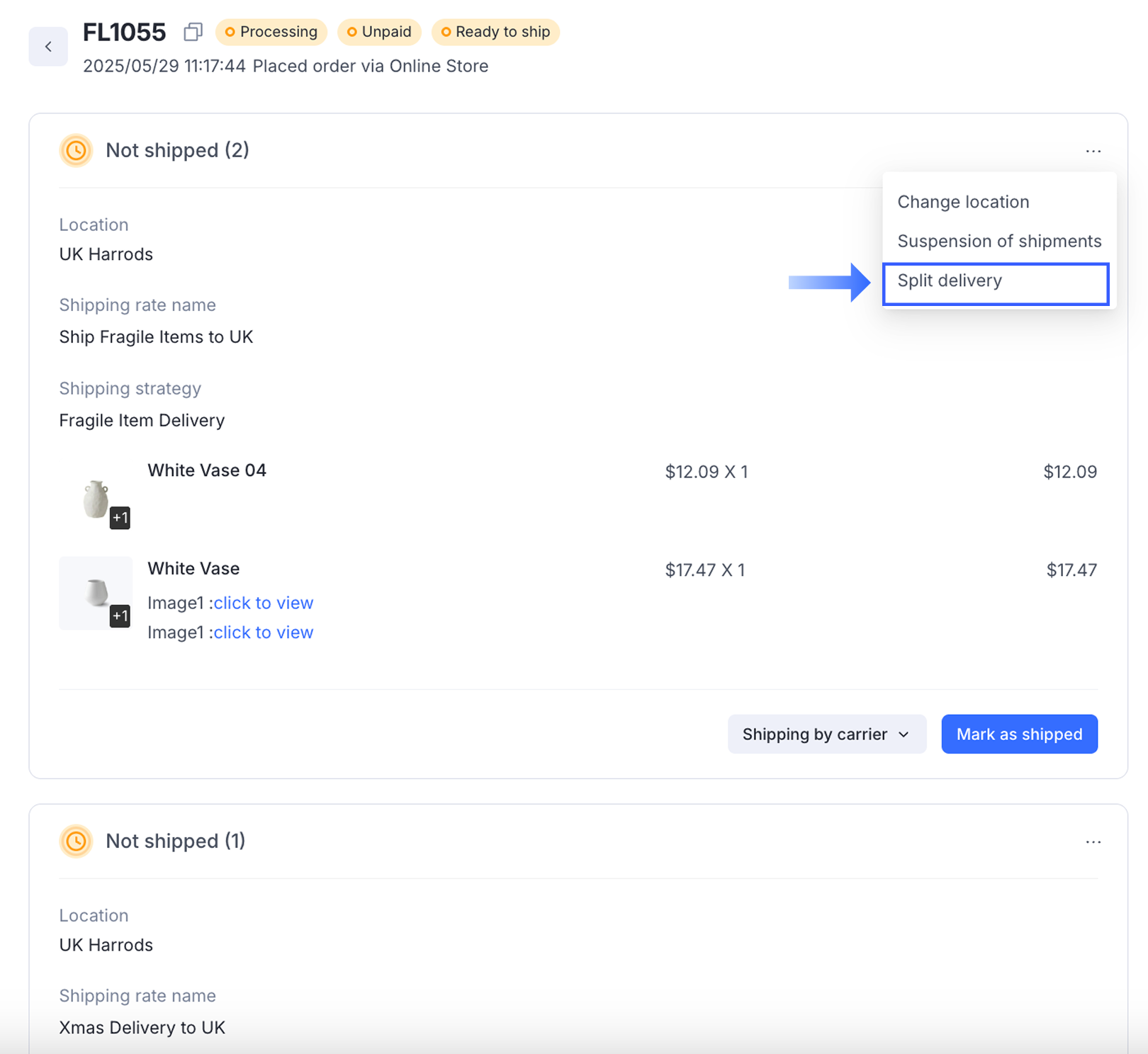The width and height of the screenshot is (1148, 1054).
Task: Open more options for second shipment
Action: click(x=1093, y=841)
